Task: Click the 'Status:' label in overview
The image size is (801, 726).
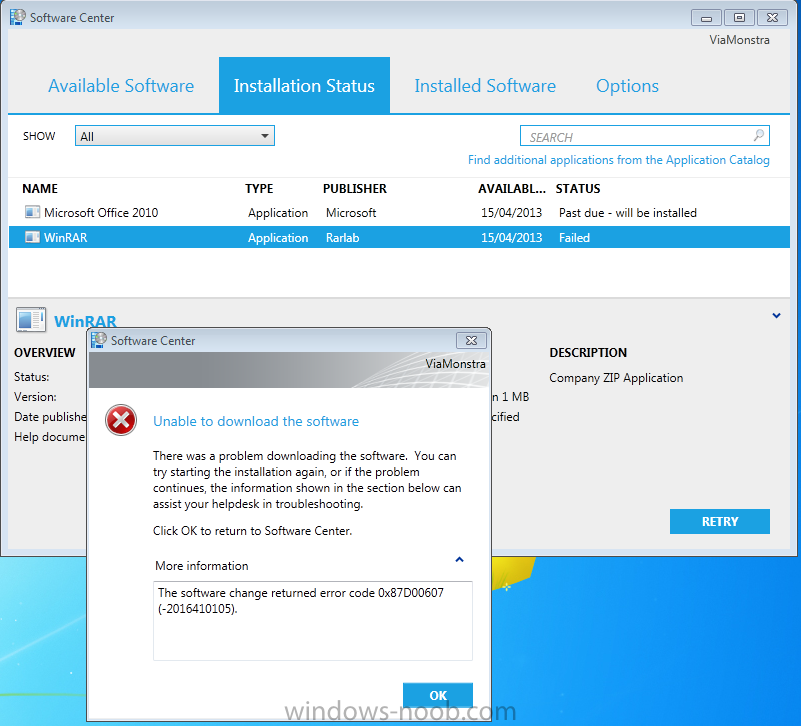Action: [32, 377]
